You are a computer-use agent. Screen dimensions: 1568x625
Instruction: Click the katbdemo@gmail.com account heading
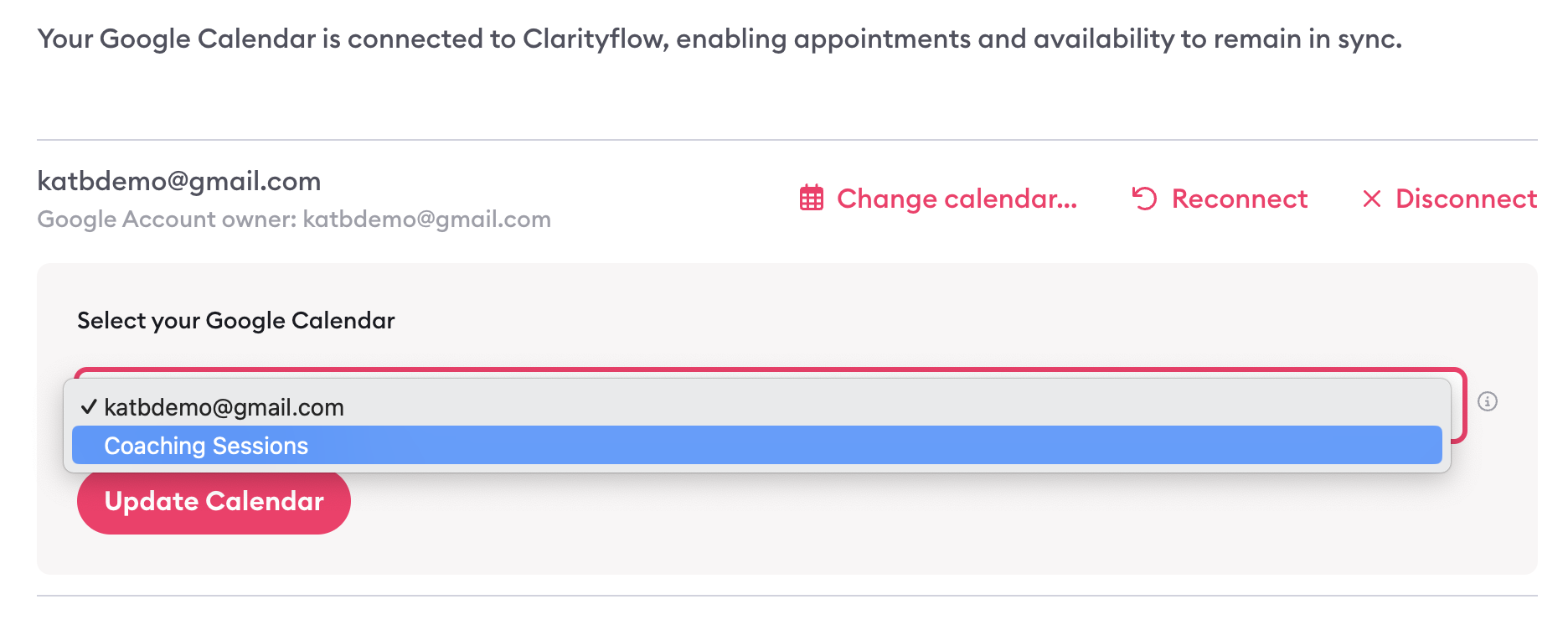[x=179, y=181]
